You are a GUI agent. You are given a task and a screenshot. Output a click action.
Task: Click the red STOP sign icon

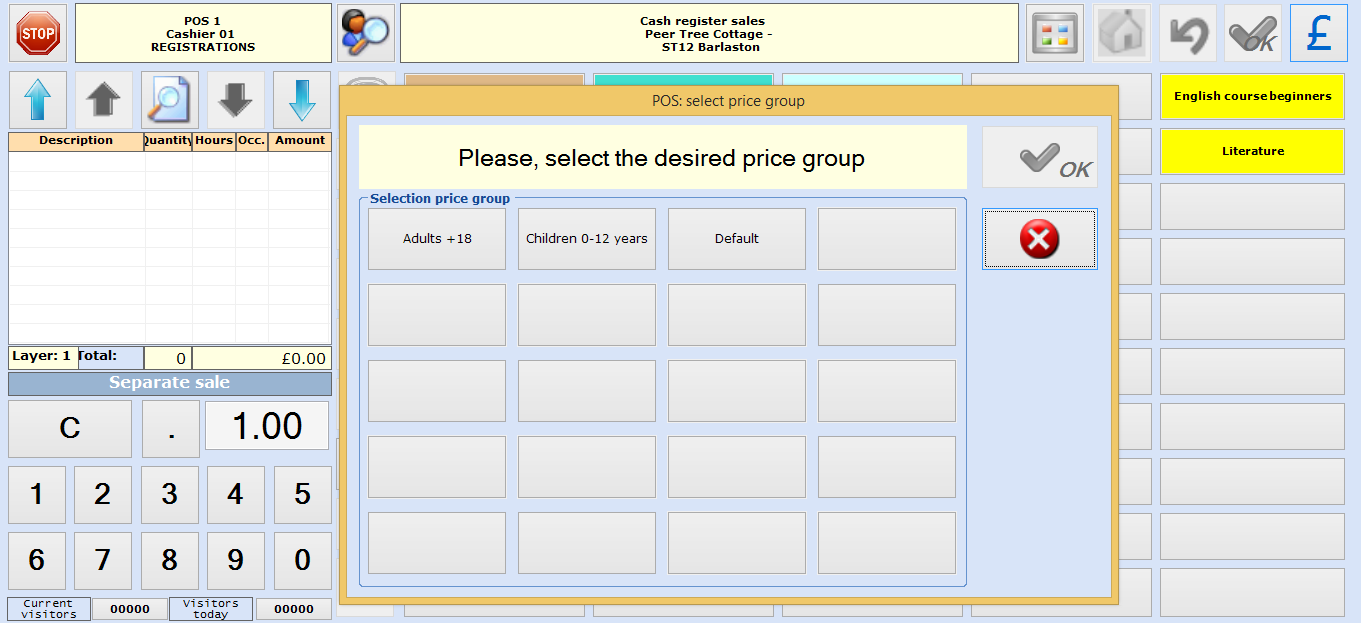39,33
